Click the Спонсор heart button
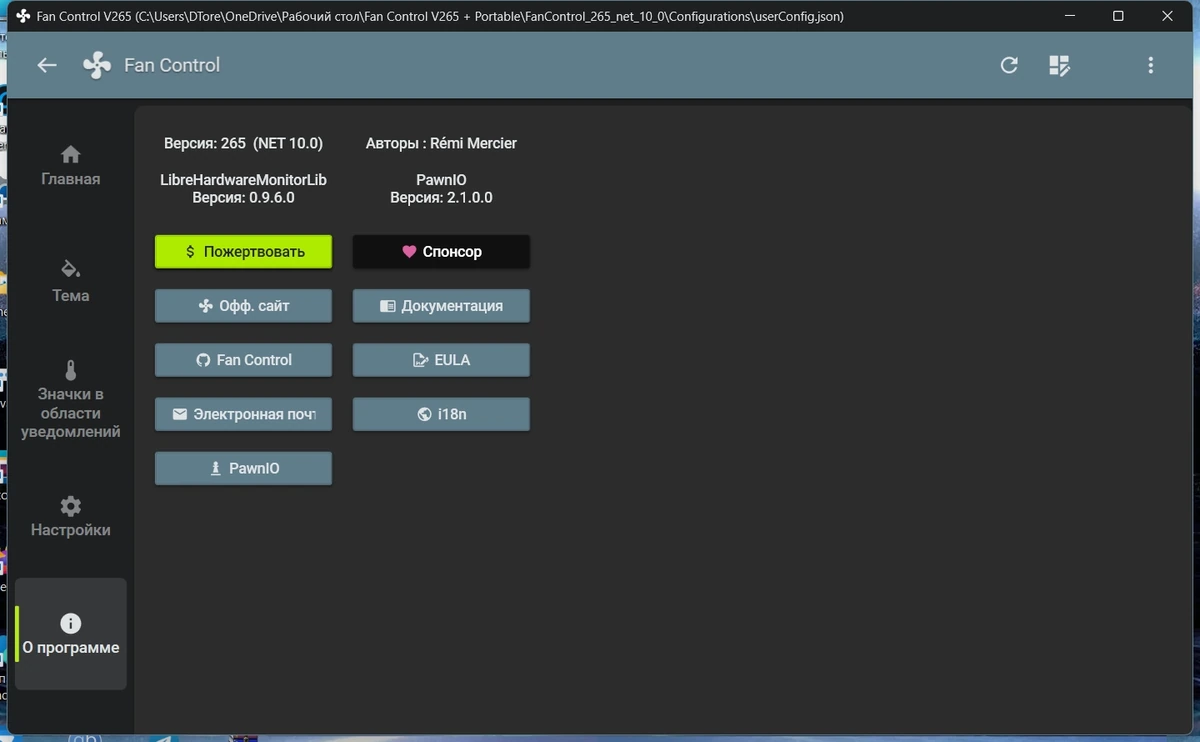The image size is (1200, 742). [441, 252]
